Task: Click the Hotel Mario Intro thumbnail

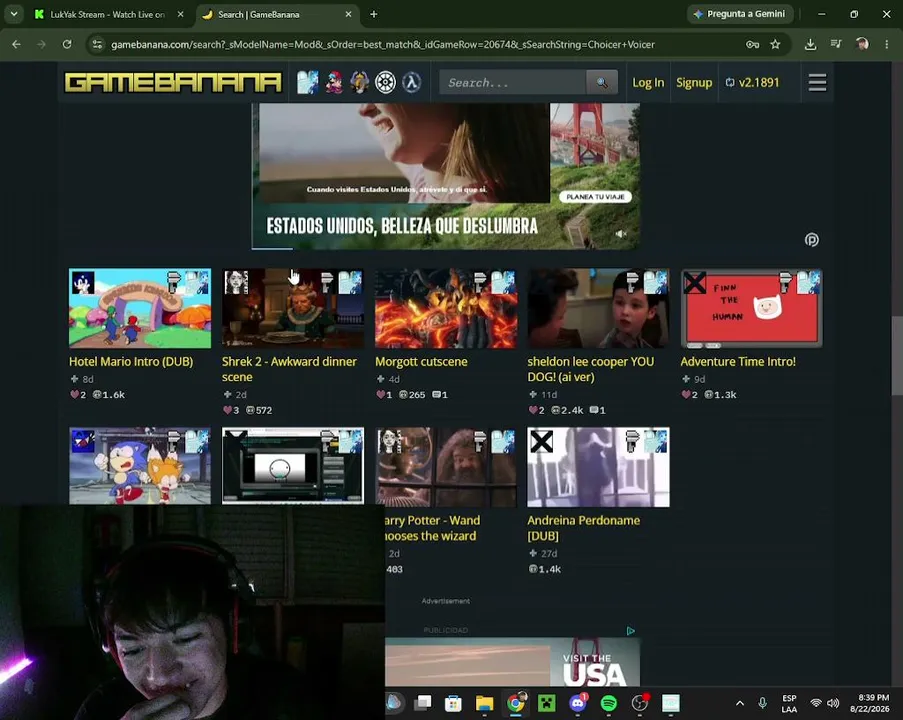Action: coord(140,308)
